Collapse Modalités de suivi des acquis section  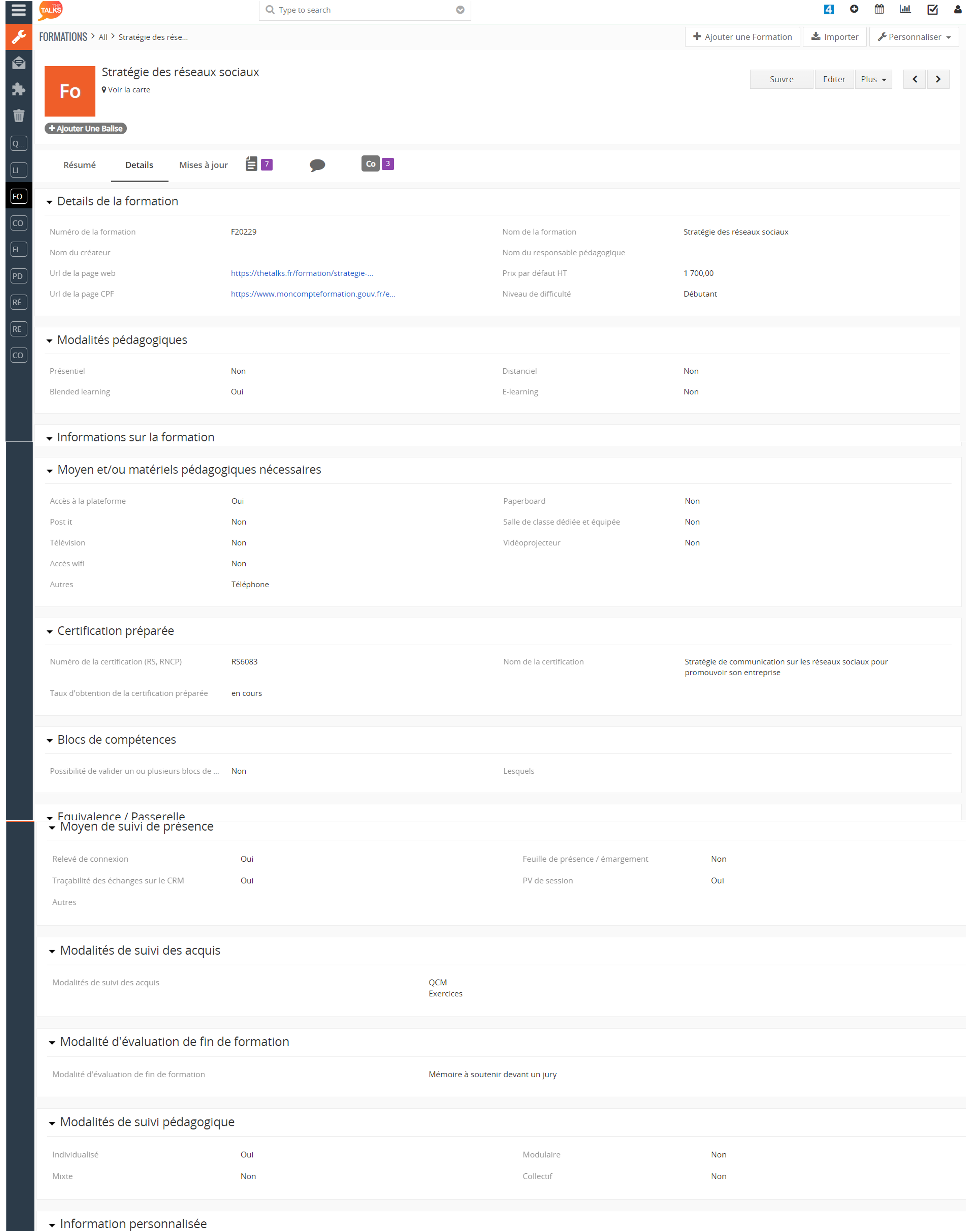pos(52,951)
